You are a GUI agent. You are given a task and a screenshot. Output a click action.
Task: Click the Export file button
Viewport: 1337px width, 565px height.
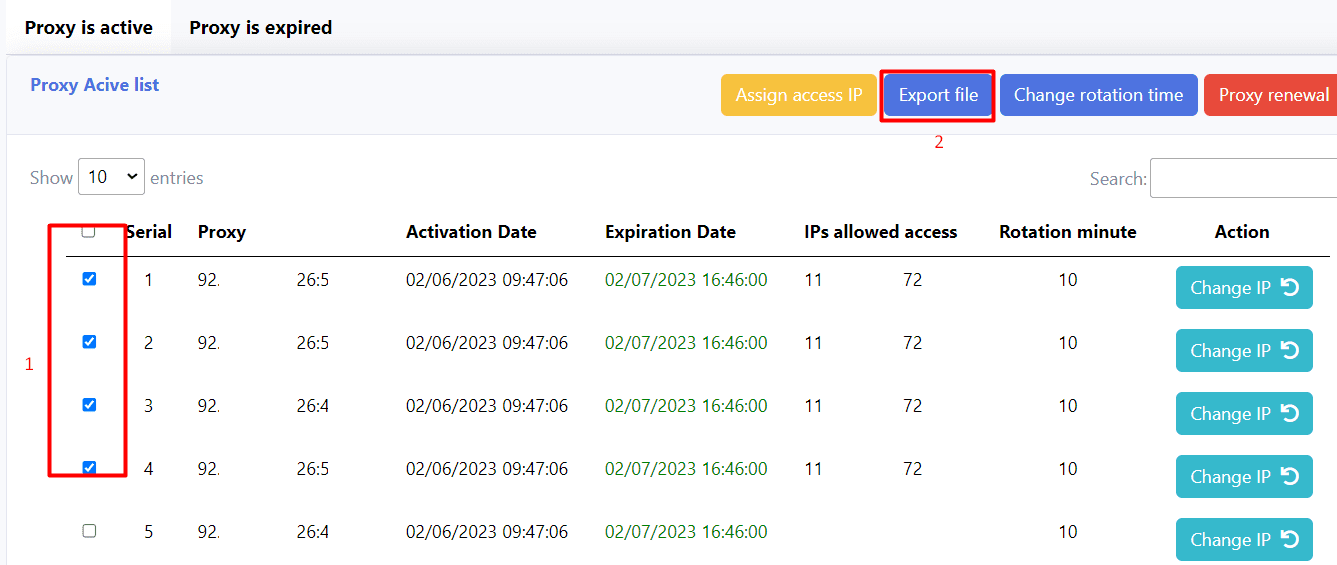(x=938, y=95)
